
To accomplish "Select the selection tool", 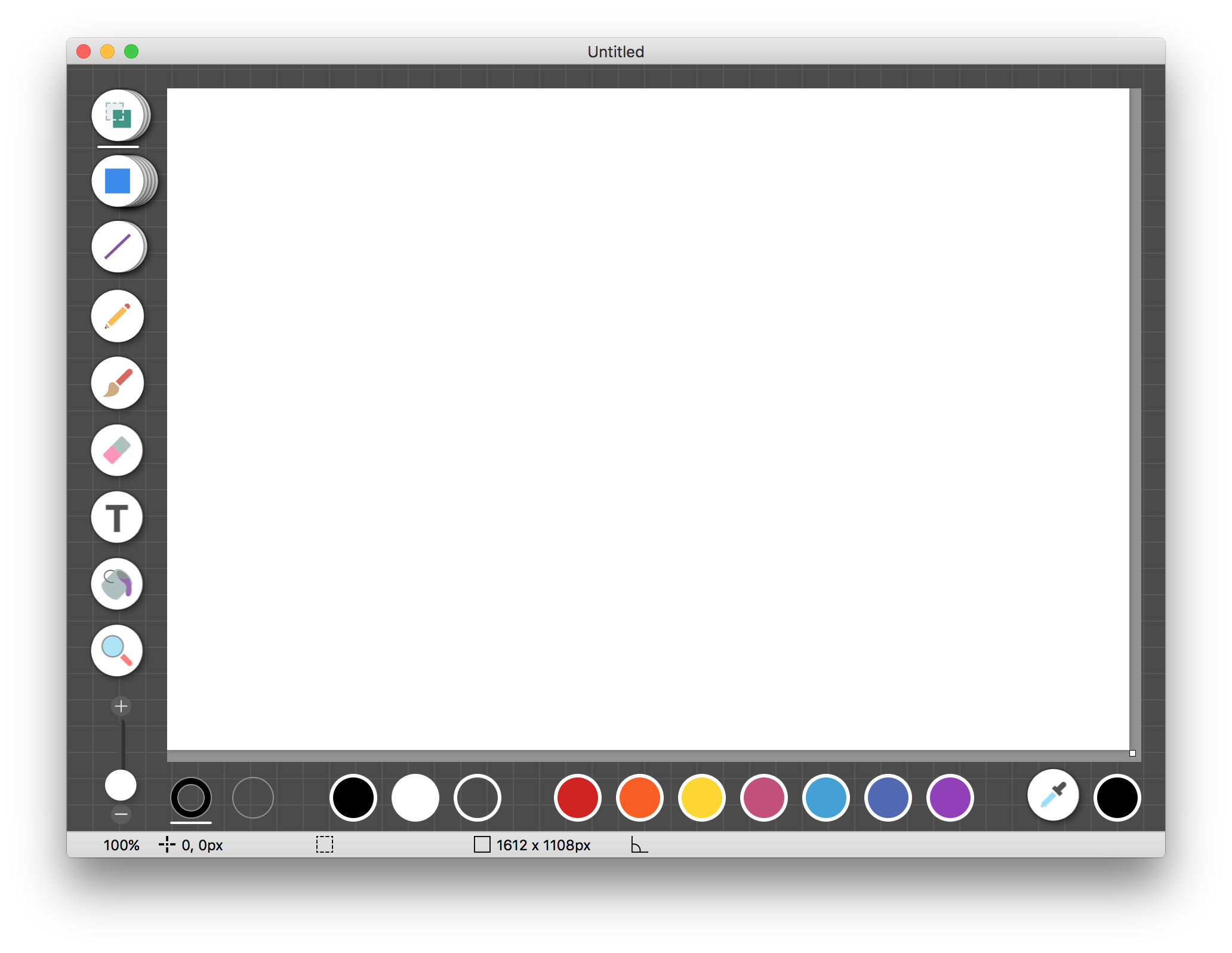I will tap(117, 116).
